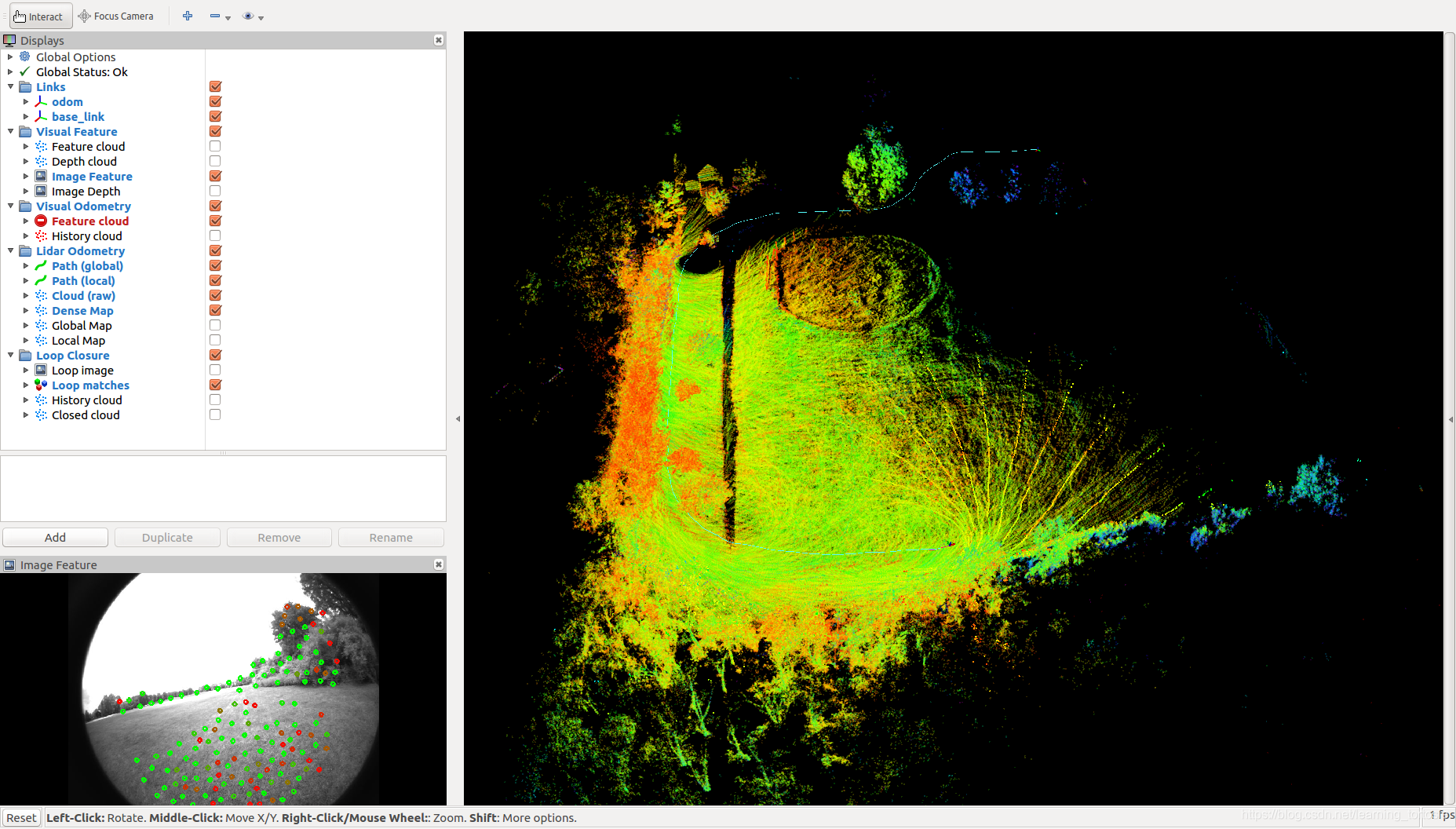Disable the Links group checkbox

pos(215,86)
